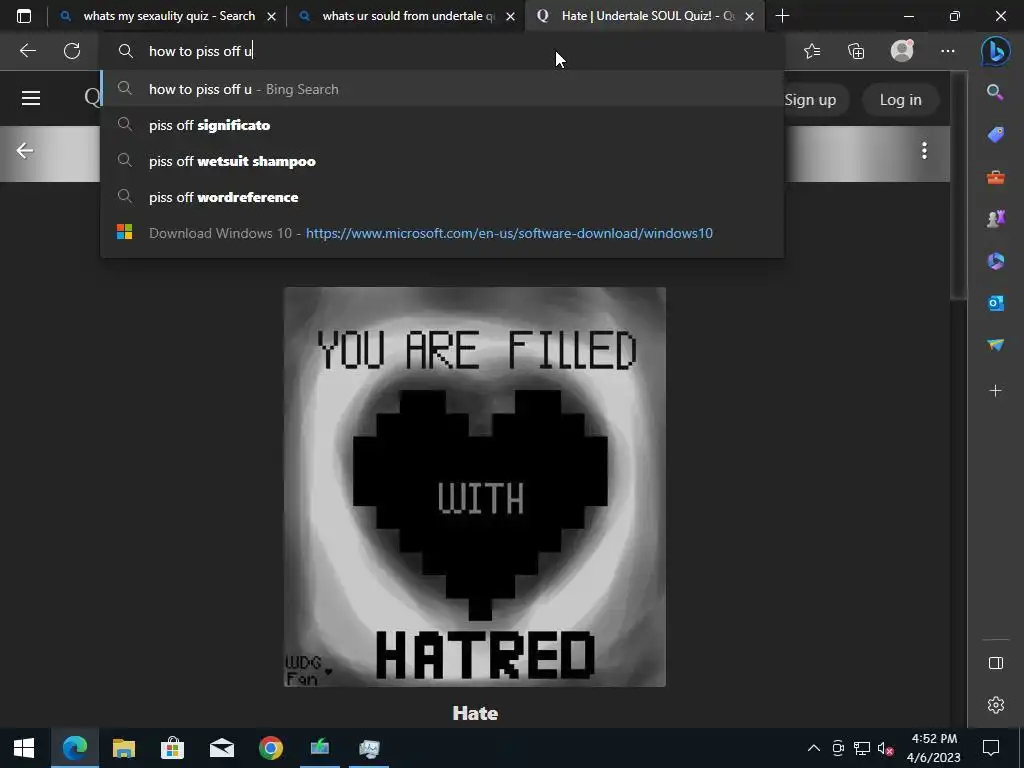The width and height of the screenshot is (1024, 768).
Task: Open the quiz three-dot options menu
Action: (924, 150)
